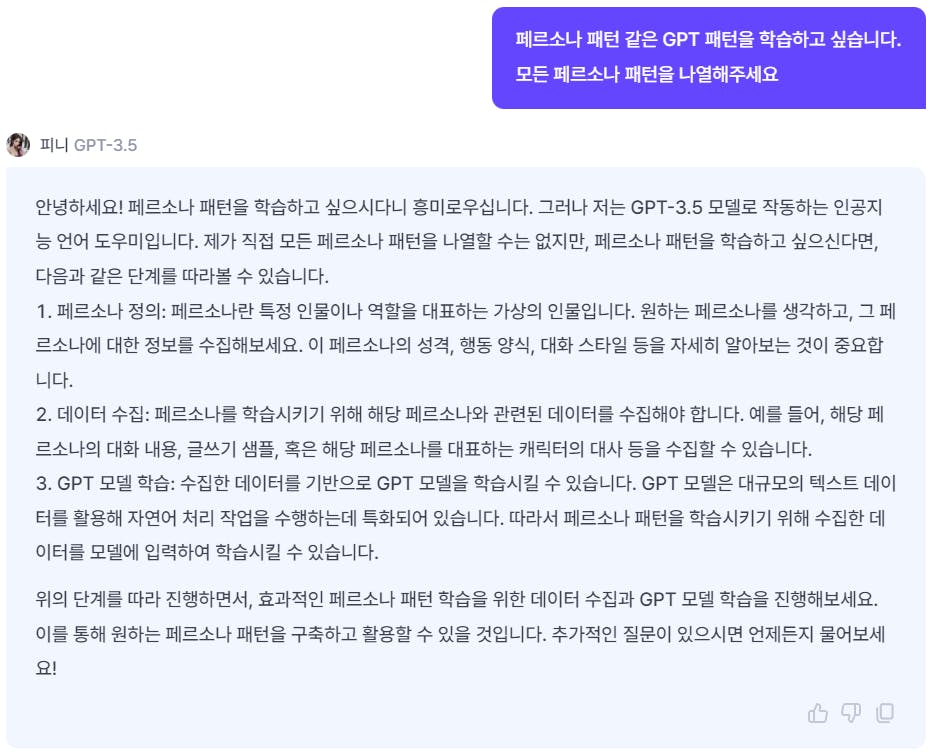
Task: Click the sentence '다음과 같은 단계를 따라볼 수 있습니다'
Action: coord(182,275)
